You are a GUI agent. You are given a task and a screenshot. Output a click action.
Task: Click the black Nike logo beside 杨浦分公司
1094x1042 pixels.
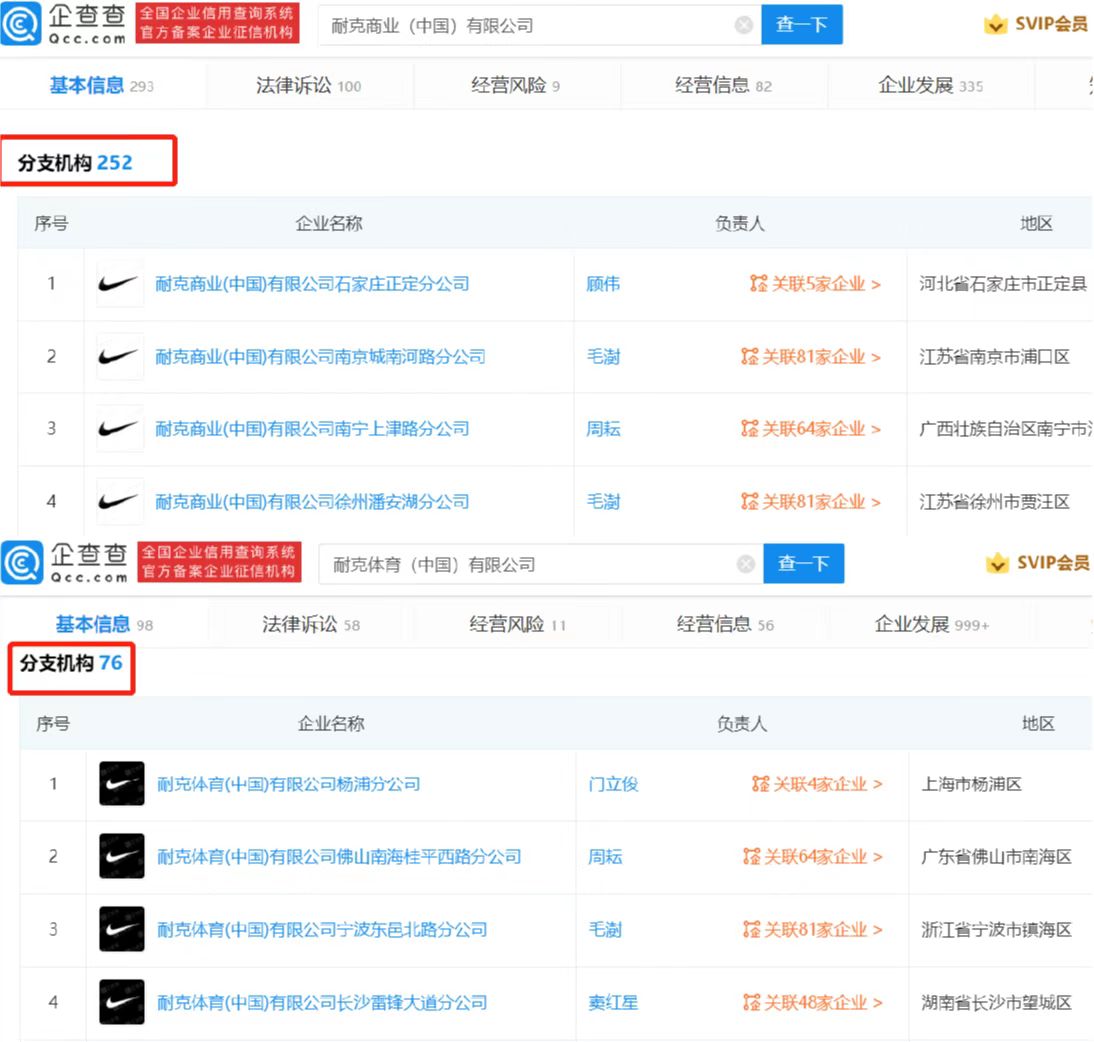tap(121, 783)
